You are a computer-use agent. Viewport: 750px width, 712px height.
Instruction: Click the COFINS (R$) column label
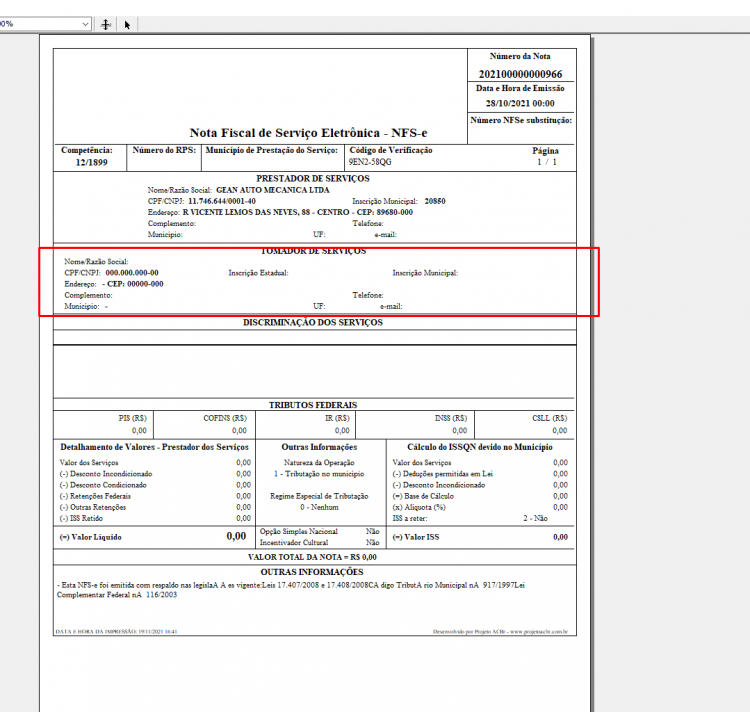225,418
